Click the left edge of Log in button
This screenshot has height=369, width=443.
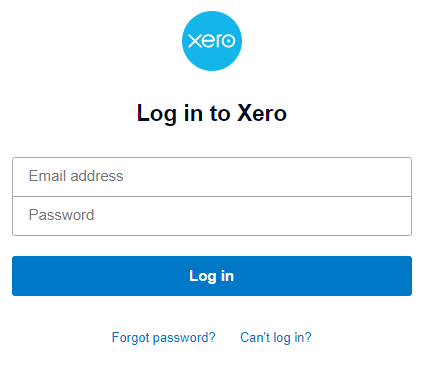tap(19, 276)
